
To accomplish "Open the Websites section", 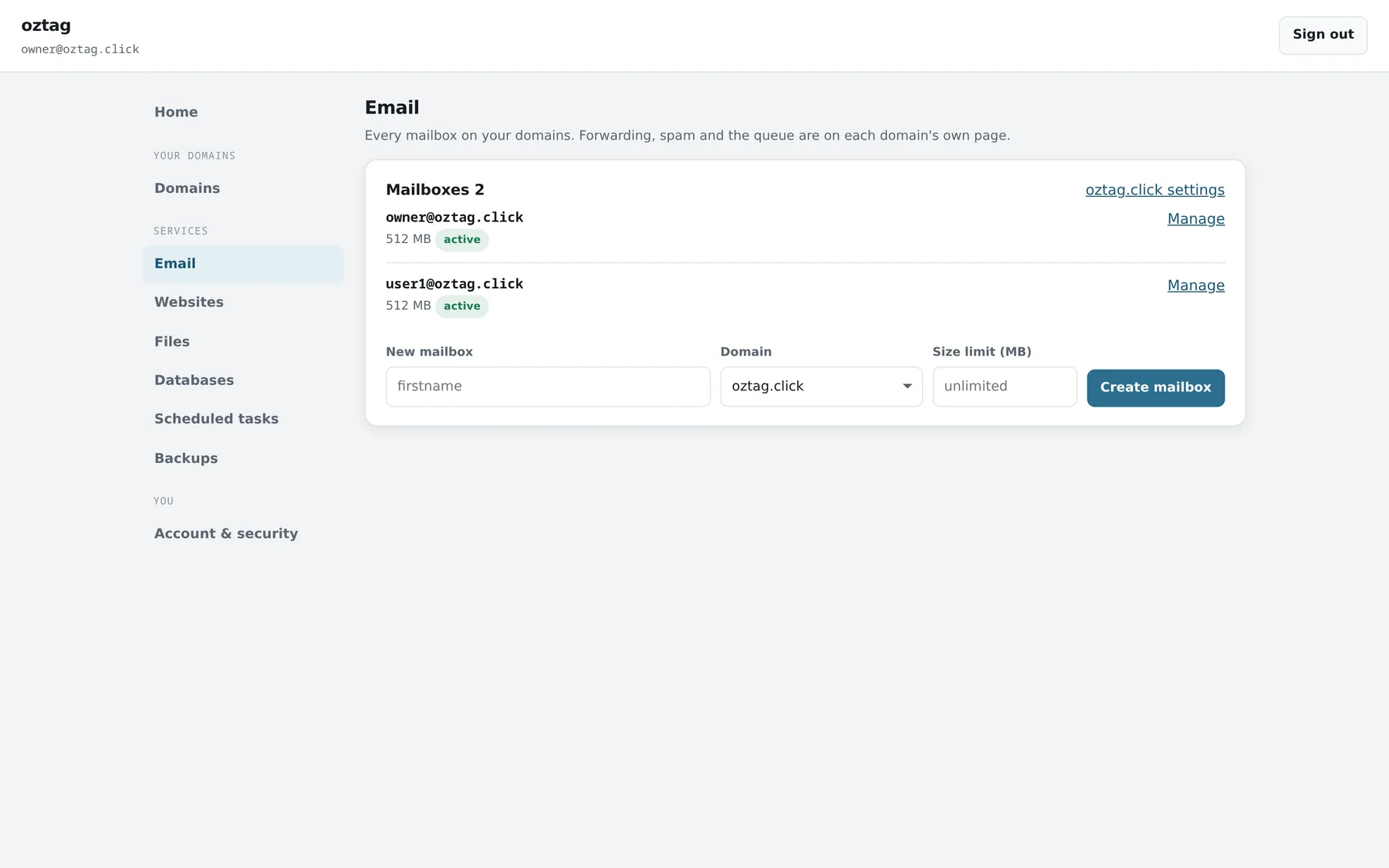I will point(242,302).
